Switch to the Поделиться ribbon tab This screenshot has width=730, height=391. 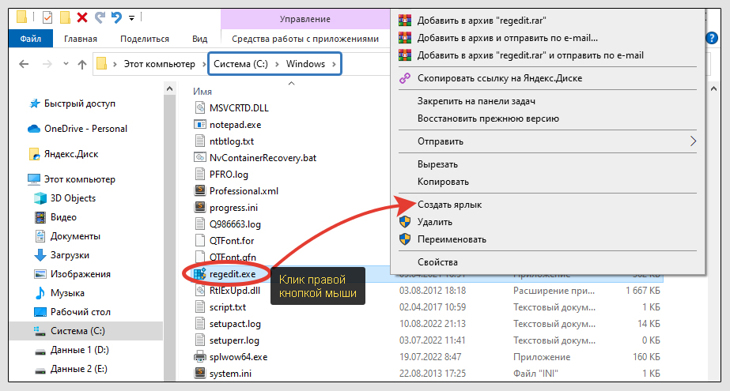click(144, 39)
